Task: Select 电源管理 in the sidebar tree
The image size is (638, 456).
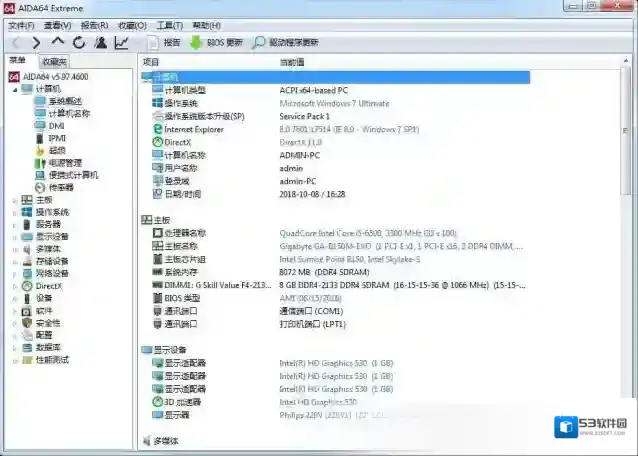Action: [x=65, y=163]
